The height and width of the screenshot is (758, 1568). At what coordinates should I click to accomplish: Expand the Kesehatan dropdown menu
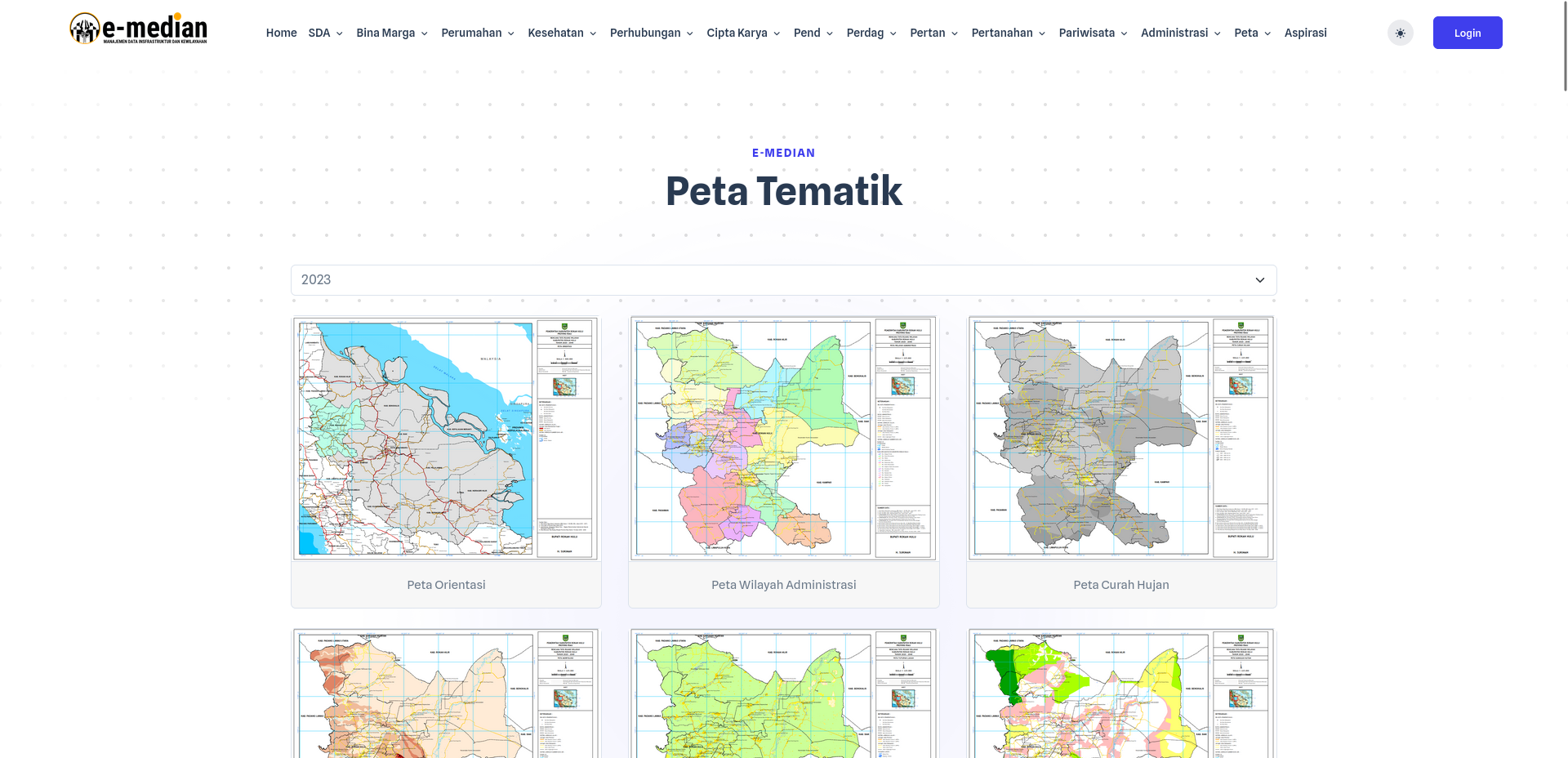coord(562,33)
